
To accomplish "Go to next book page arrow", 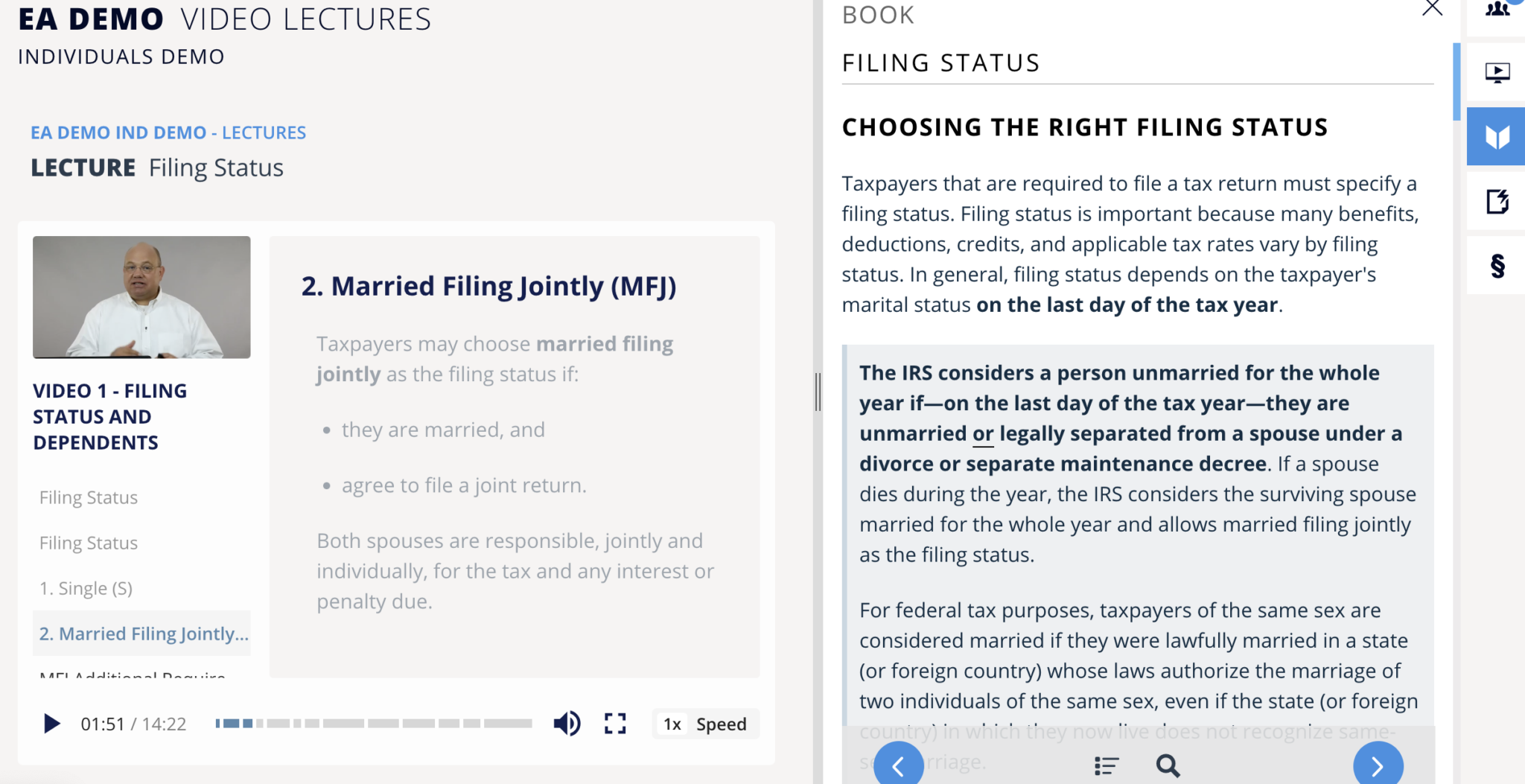I will [1378, 765].
